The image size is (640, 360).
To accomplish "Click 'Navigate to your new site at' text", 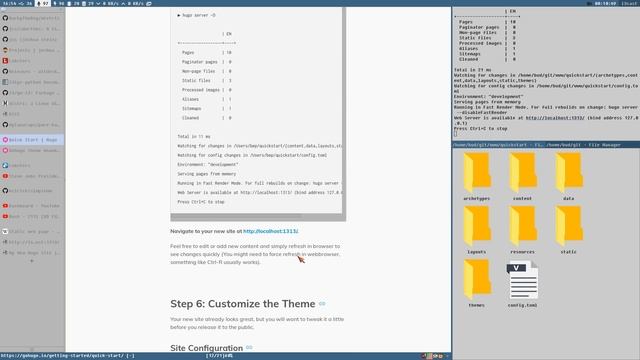I will (x=206, y=231).
